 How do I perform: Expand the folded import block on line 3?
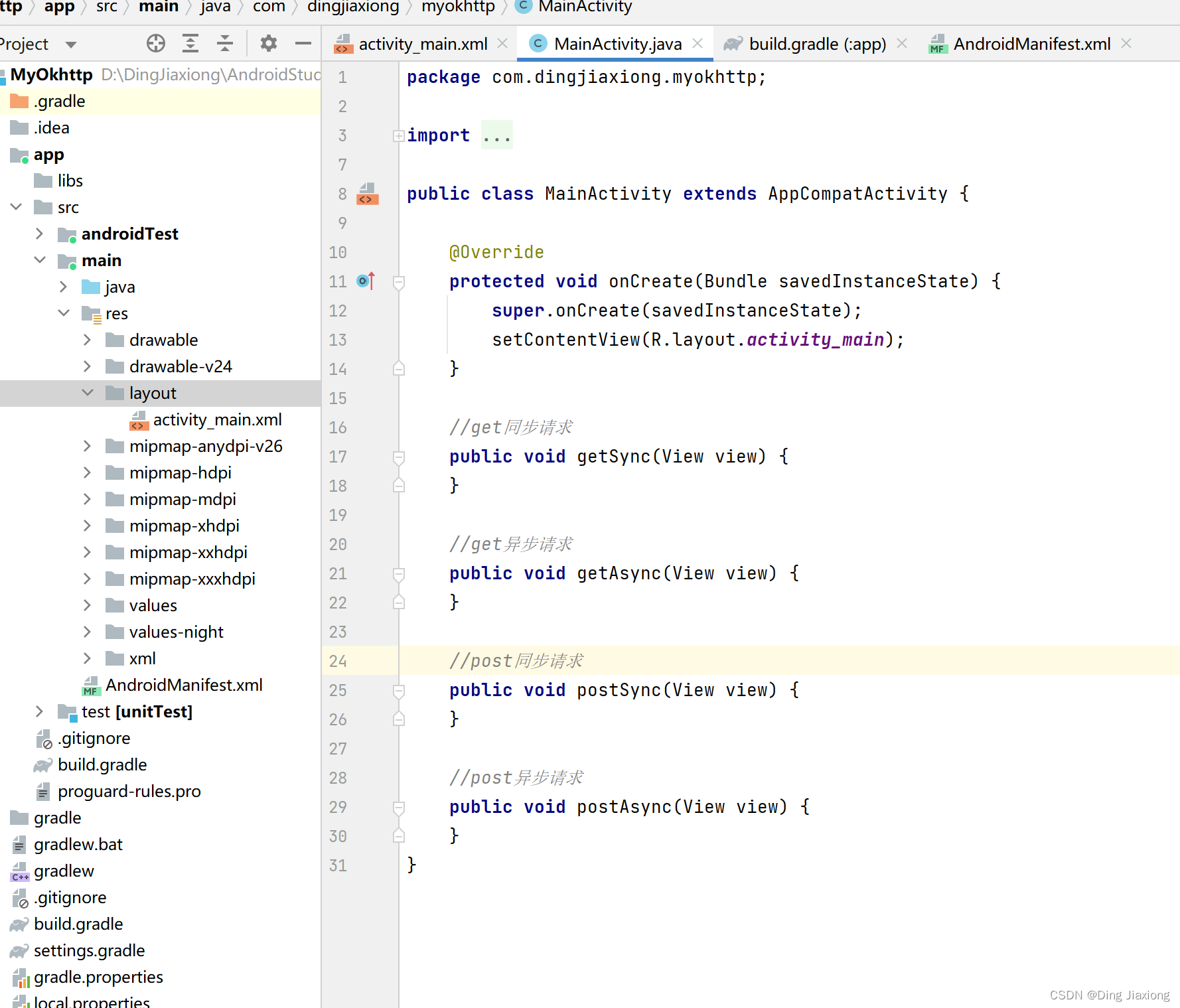tap(398, 136)
